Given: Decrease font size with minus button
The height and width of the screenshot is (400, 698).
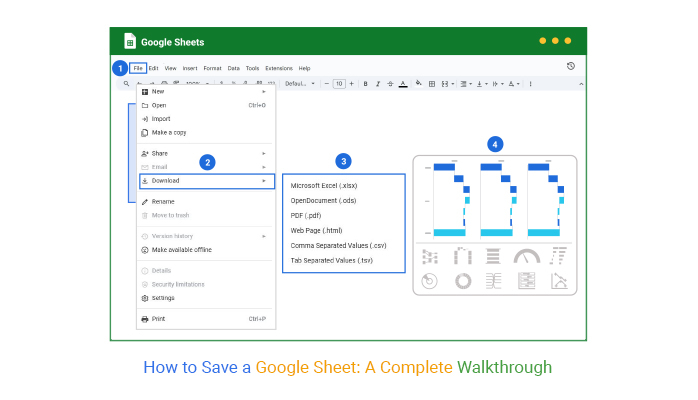Looking at the screenshot, I should click(327, 84).
